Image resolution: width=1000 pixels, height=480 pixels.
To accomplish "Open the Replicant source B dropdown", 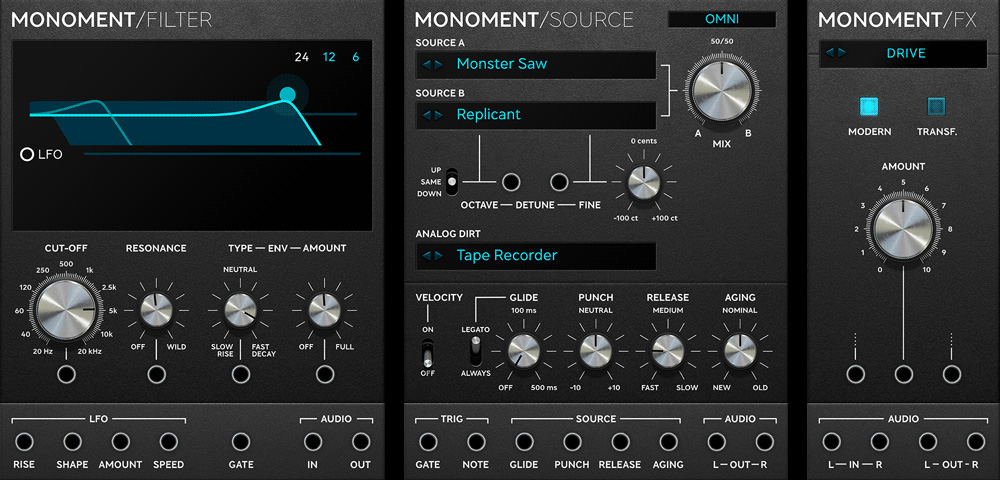I will (x=536, y=115).
